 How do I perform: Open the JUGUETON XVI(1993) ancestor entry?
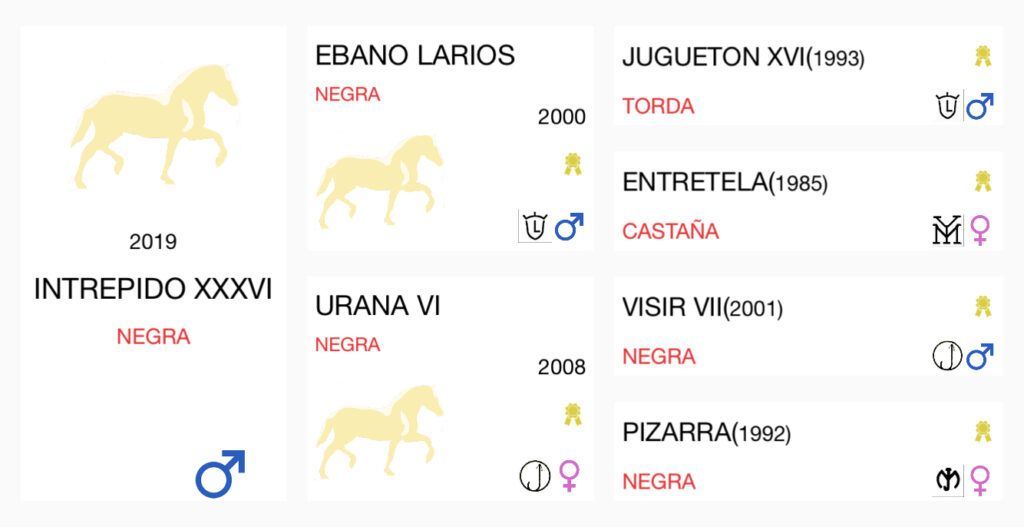pos(743,57)
